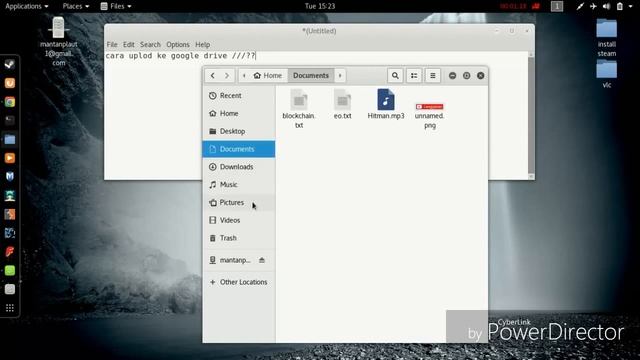
Task: Select Home in path bar
Action: point(268,76)
